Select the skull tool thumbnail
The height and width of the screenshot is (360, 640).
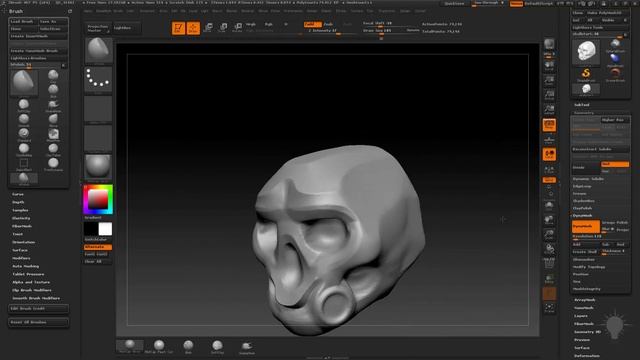click(586, 51)
